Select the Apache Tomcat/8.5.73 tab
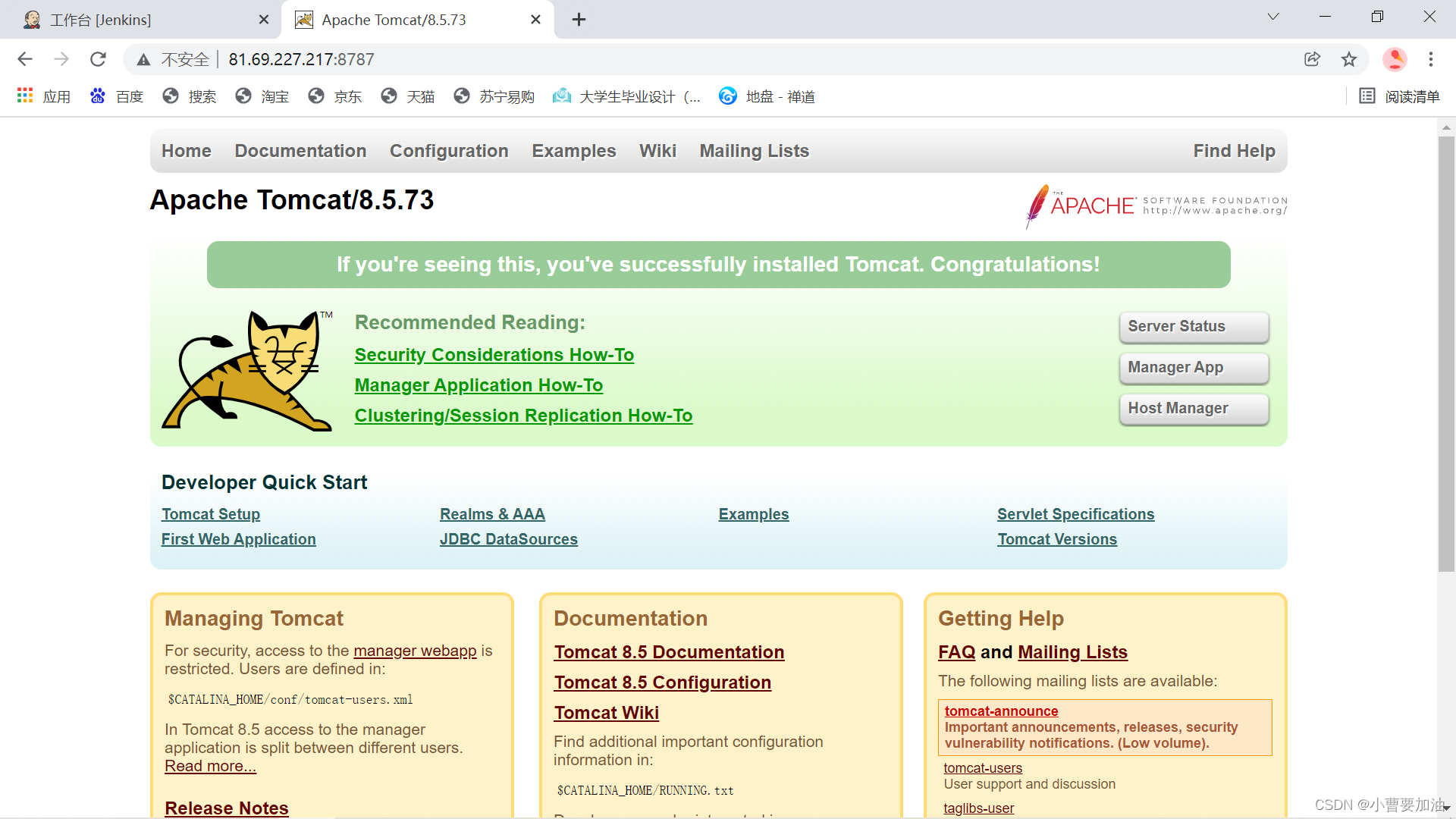1456x819 pixels. [418, 20]
